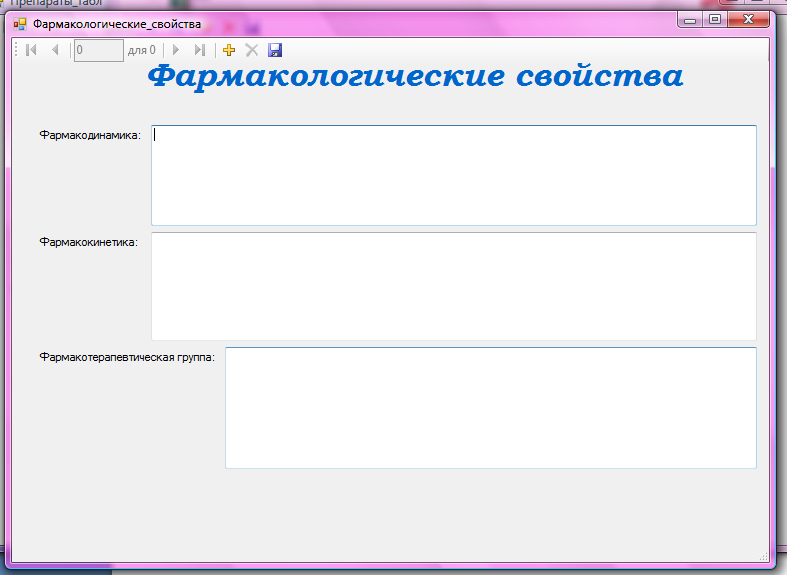Move to next record arrow
The height and width of the screenshot is (575, 787).
tap(176, 50)
